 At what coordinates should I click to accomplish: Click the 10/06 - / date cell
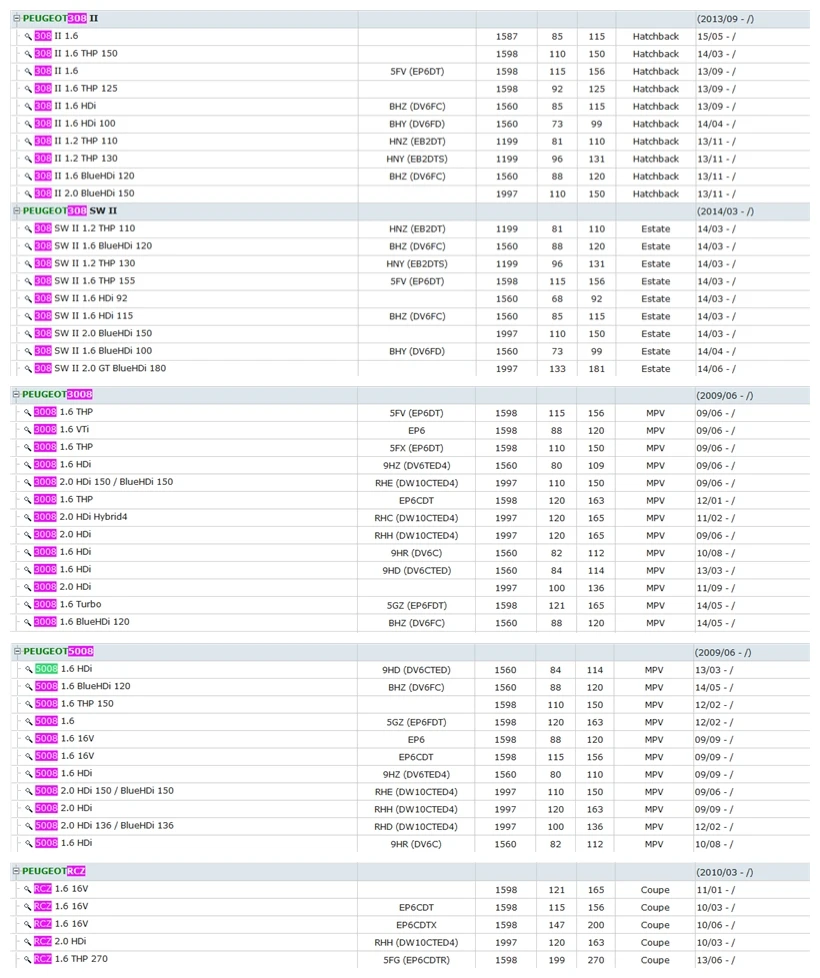click(715, 925)
